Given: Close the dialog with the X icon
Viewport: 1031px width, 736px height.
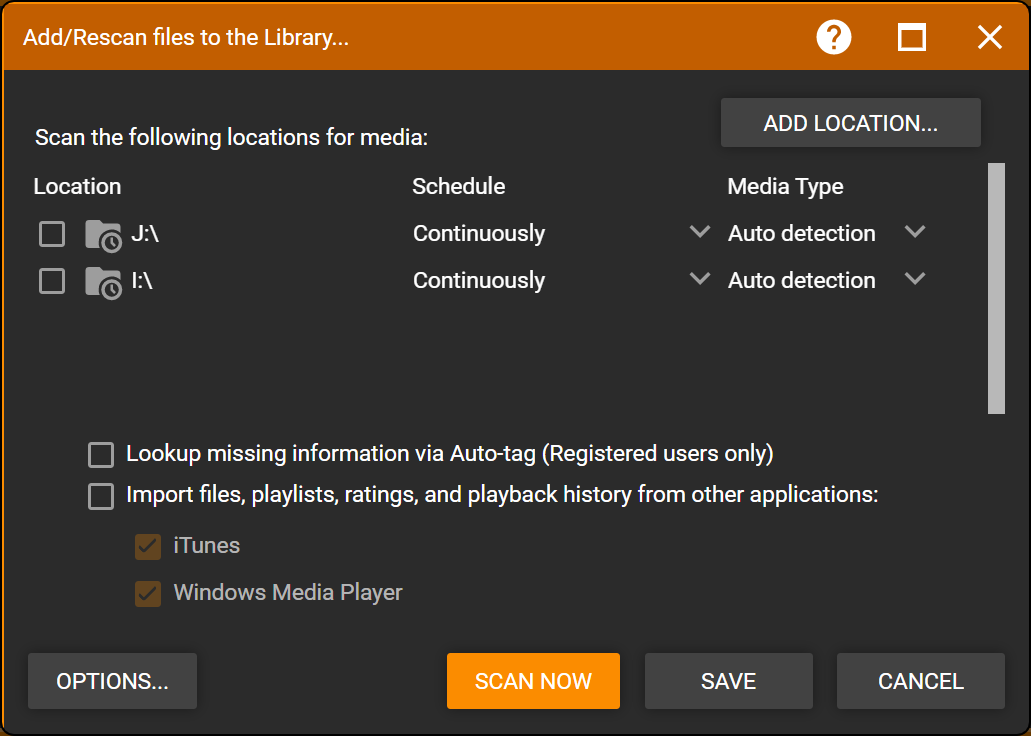Looking at the screenshot, I should click(x=989, y=38).
